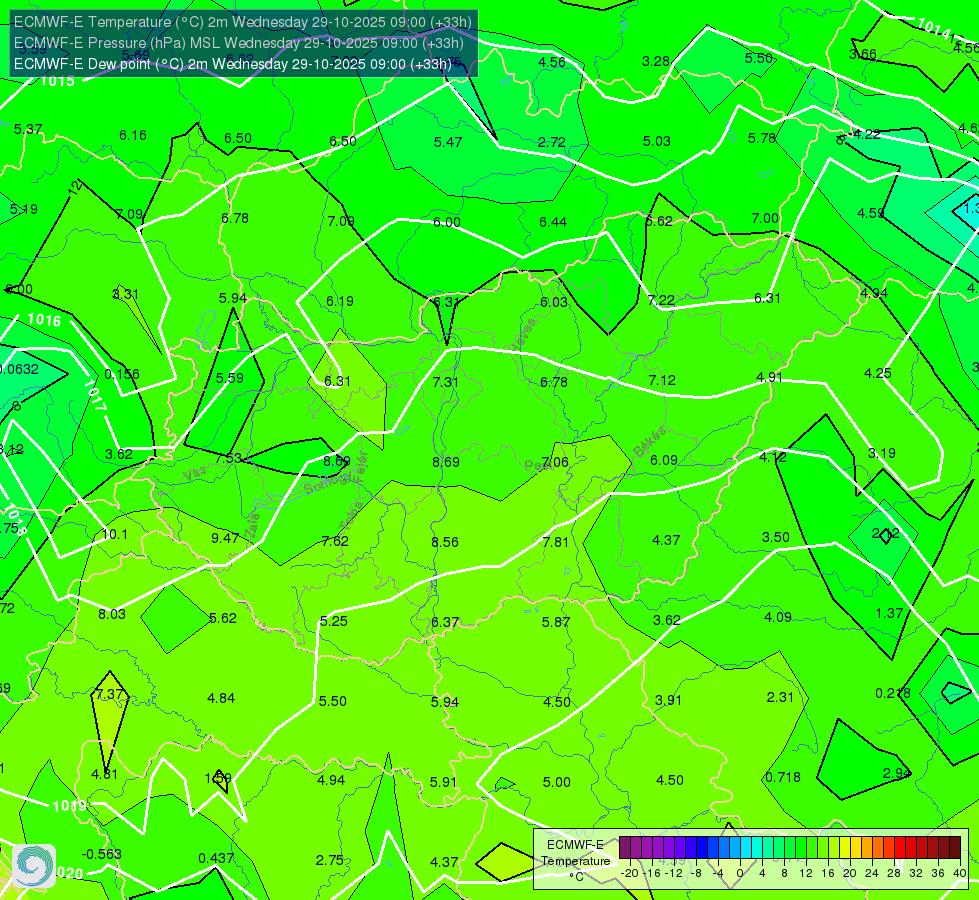Click the purple -20 °C legend swatch

(624, 848)
